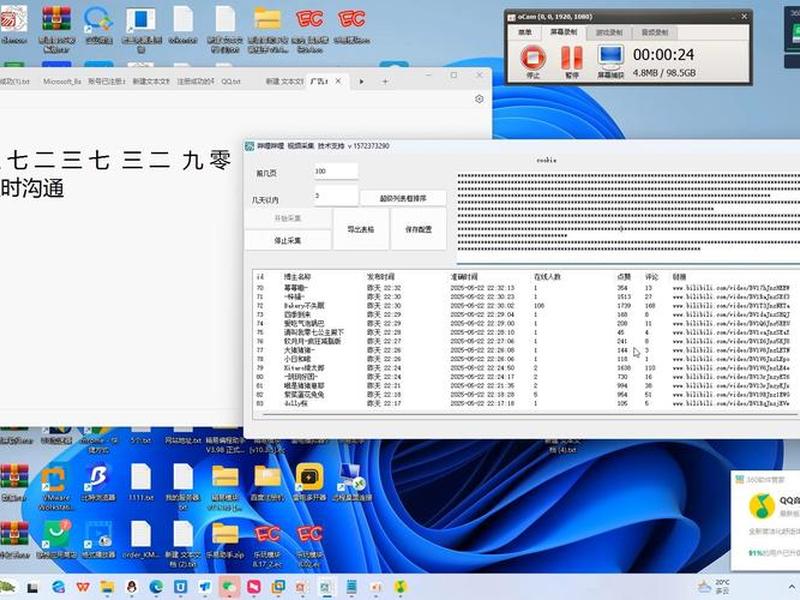
Task: Click the oCam screen capture monitor icon
Action: pyautogui.click(x=611, y=58)
